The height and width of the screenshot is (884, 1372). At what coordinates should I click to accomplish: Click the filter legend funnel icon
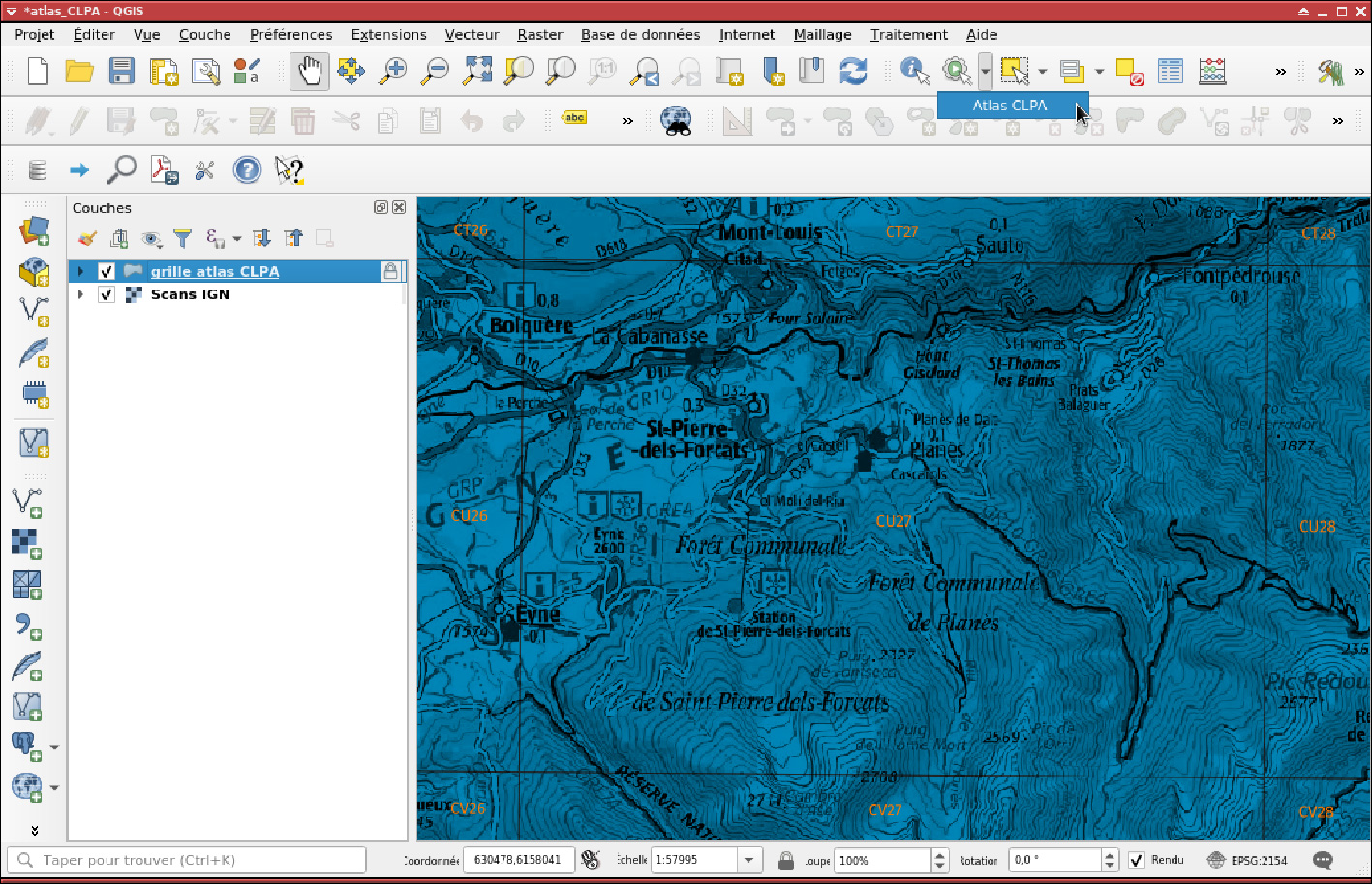click(182, 238)
